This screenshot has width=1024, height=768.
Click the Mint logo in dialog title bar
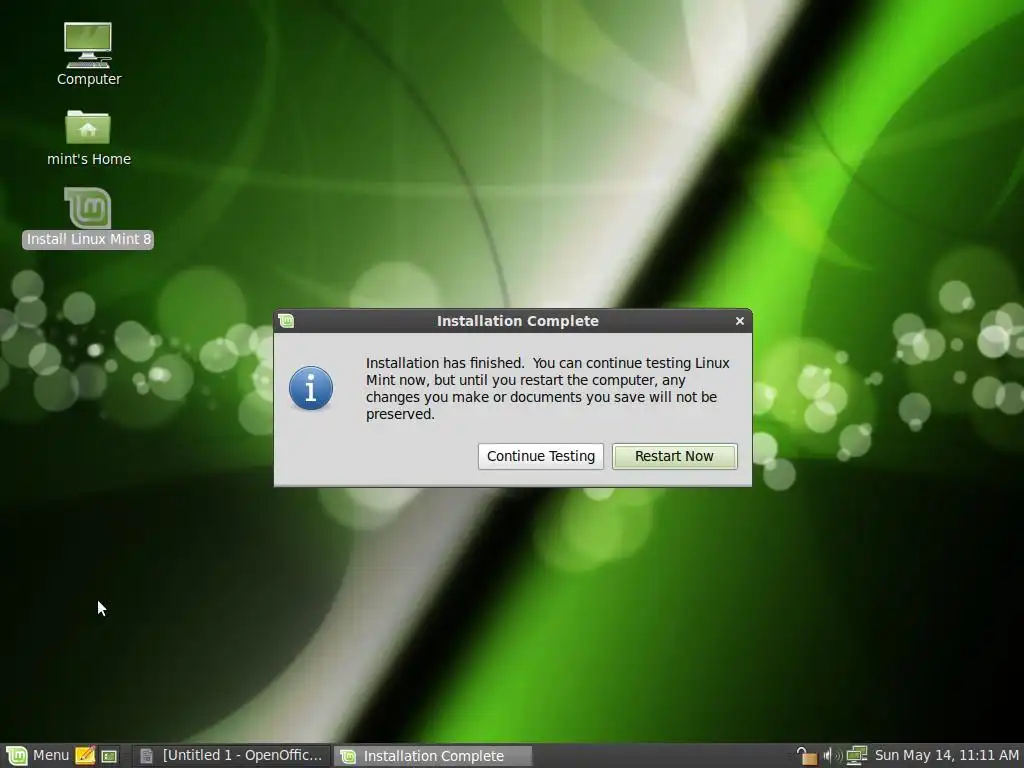[286, 321]
